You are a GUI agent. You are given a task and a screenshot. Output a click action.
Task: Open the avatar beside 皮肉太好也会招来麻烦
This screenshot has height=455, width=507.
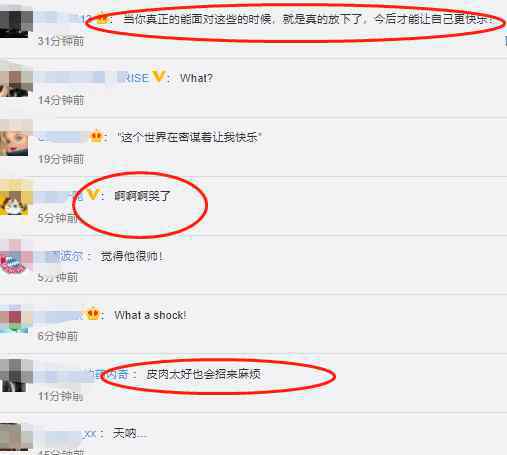coord(14,375)
